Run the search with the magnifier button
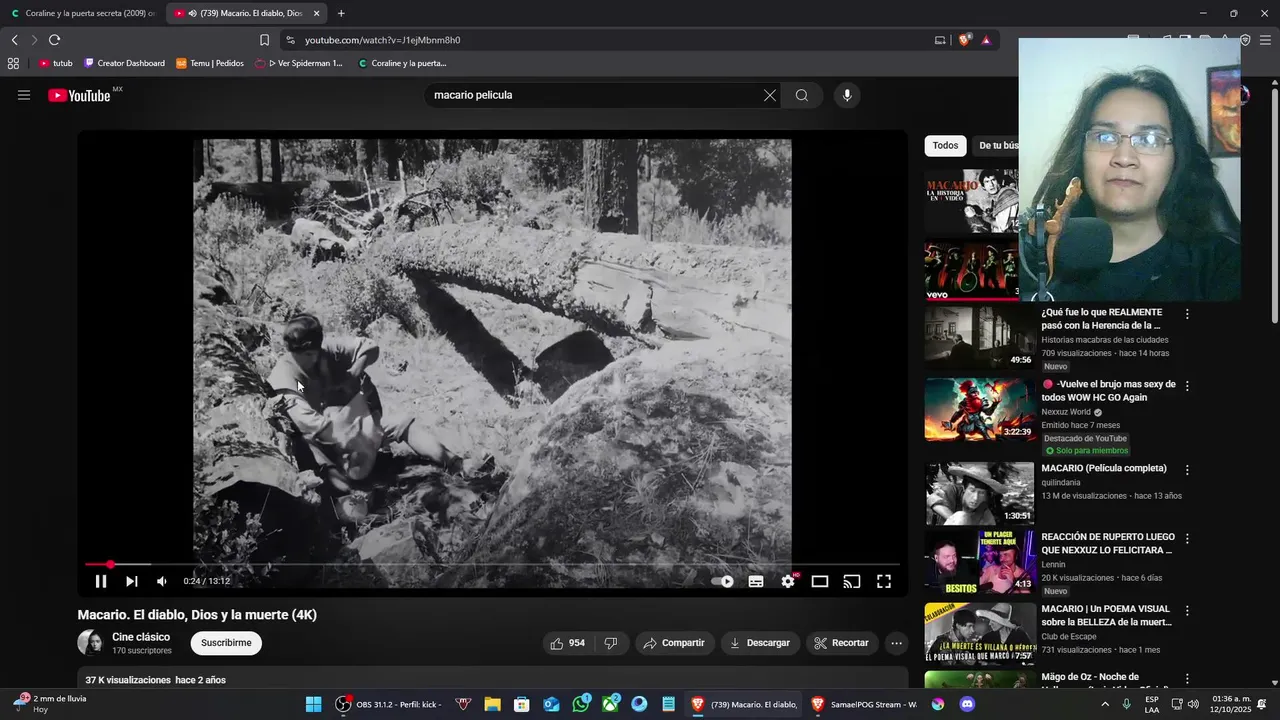The image size is (1280, 720). (802, 95)
